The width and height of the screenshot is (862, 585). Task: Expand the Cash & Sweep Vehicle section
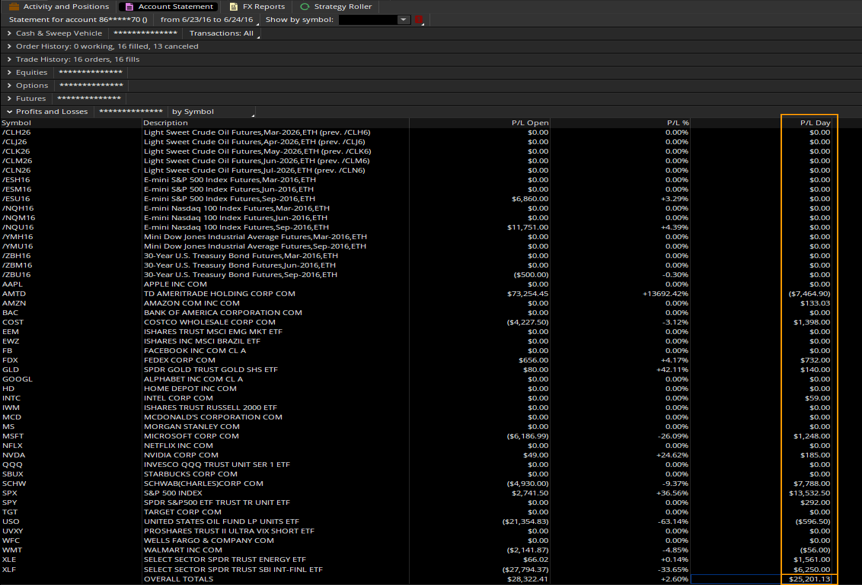[x=9, y=33]
